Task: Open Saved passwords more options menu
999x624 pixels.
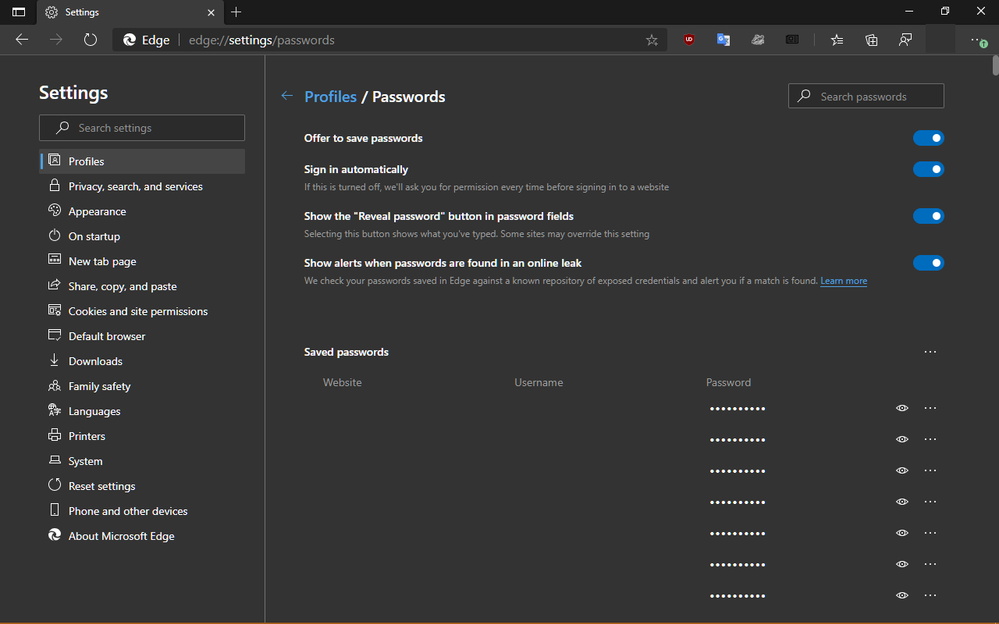Action: (x=930, y=352)
